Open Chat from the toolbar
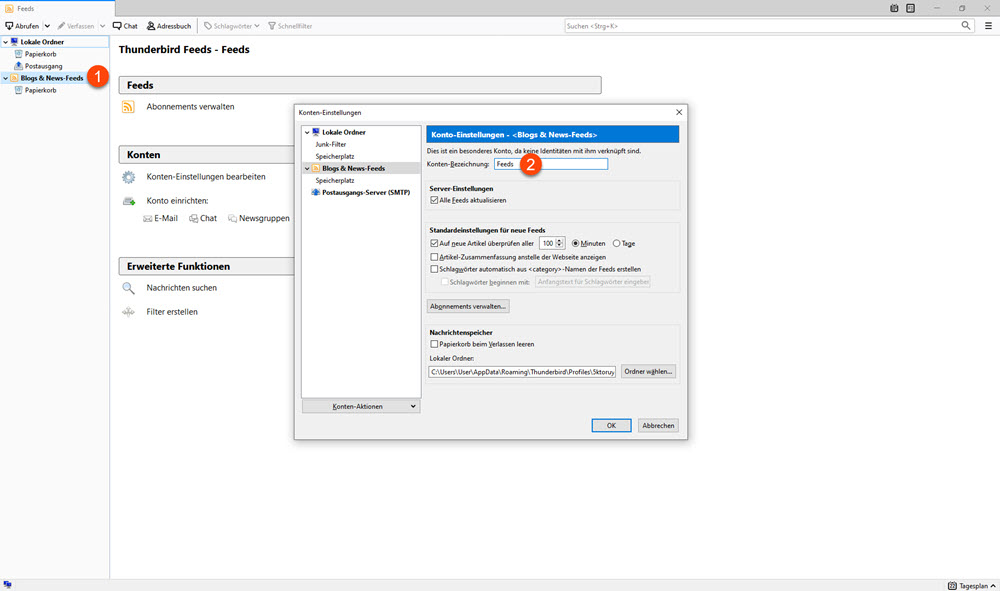This screenshot has height=591, width=1000. [125, 25]
